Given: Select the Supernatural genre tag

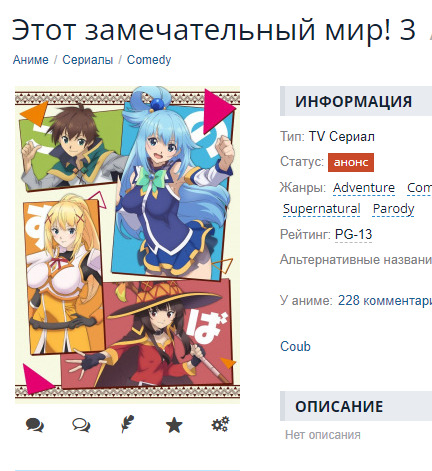Looking at the screenshot, I should click(321, 209).
